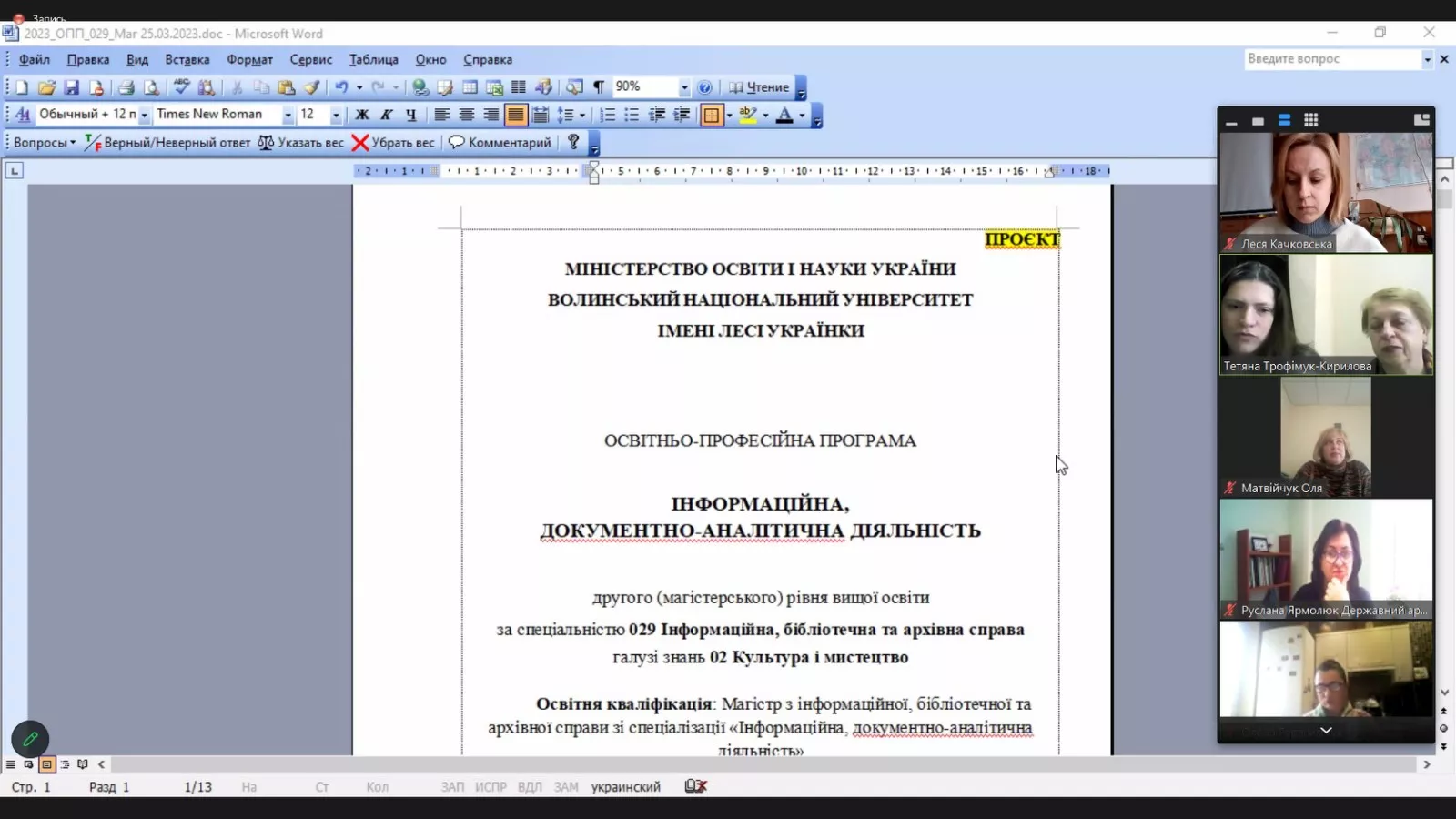Click the Save document icon
Image resolution: width=1456 pixels, height=819 pixels.
(71, 87)
